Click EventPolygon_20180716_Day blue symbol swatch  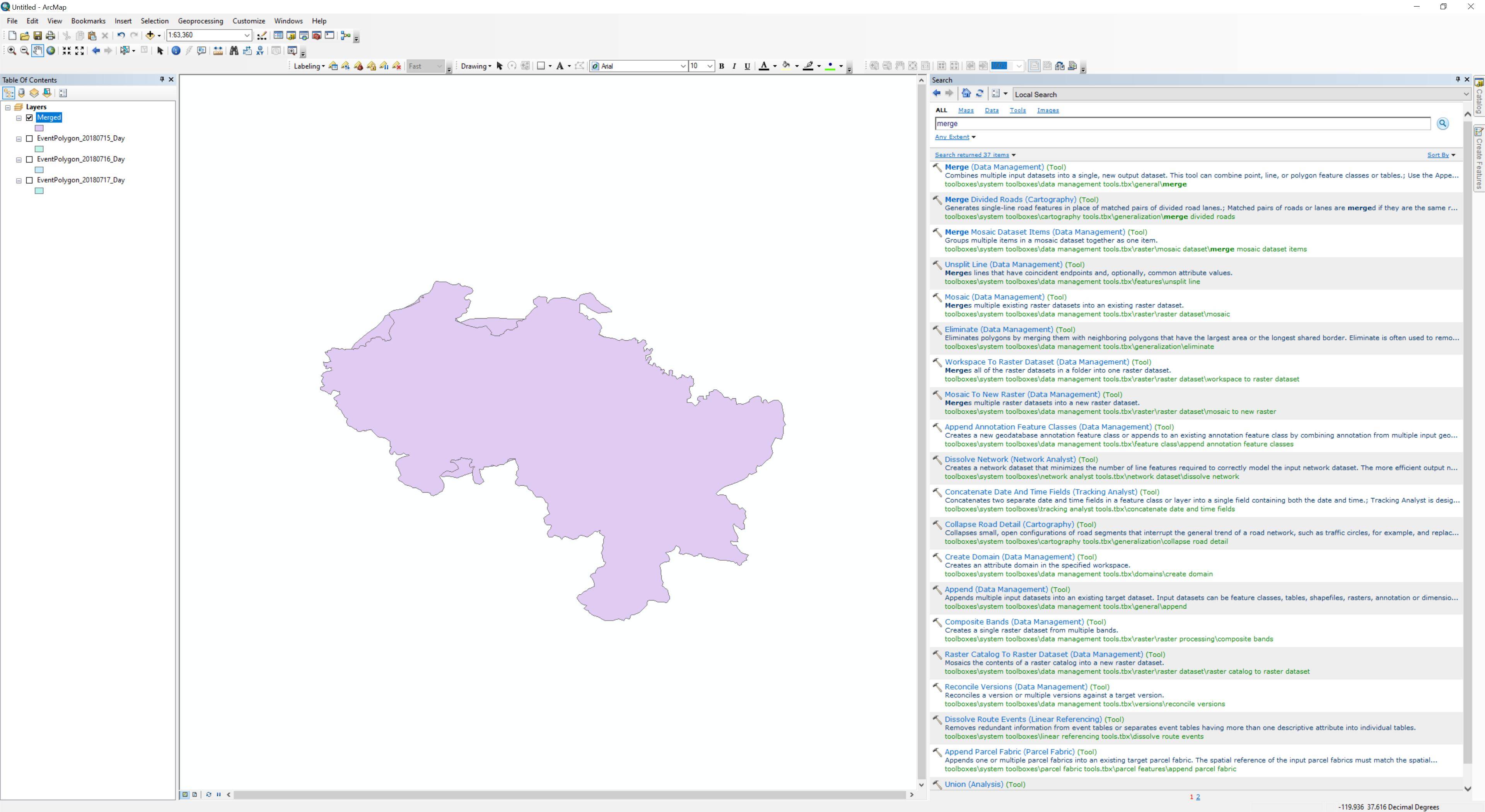39,170
